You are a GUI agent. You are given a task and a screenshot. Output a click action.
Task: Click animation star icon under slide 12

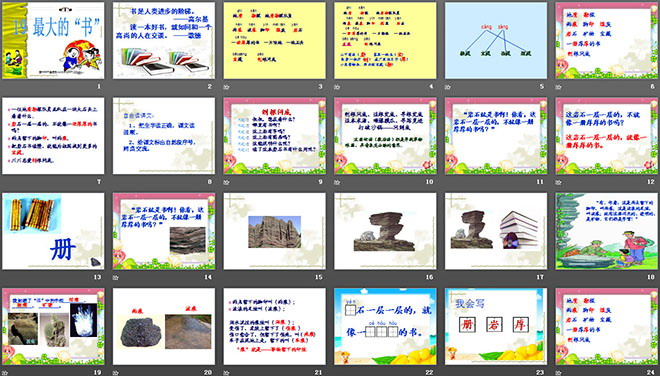click(x=559, y=182)
